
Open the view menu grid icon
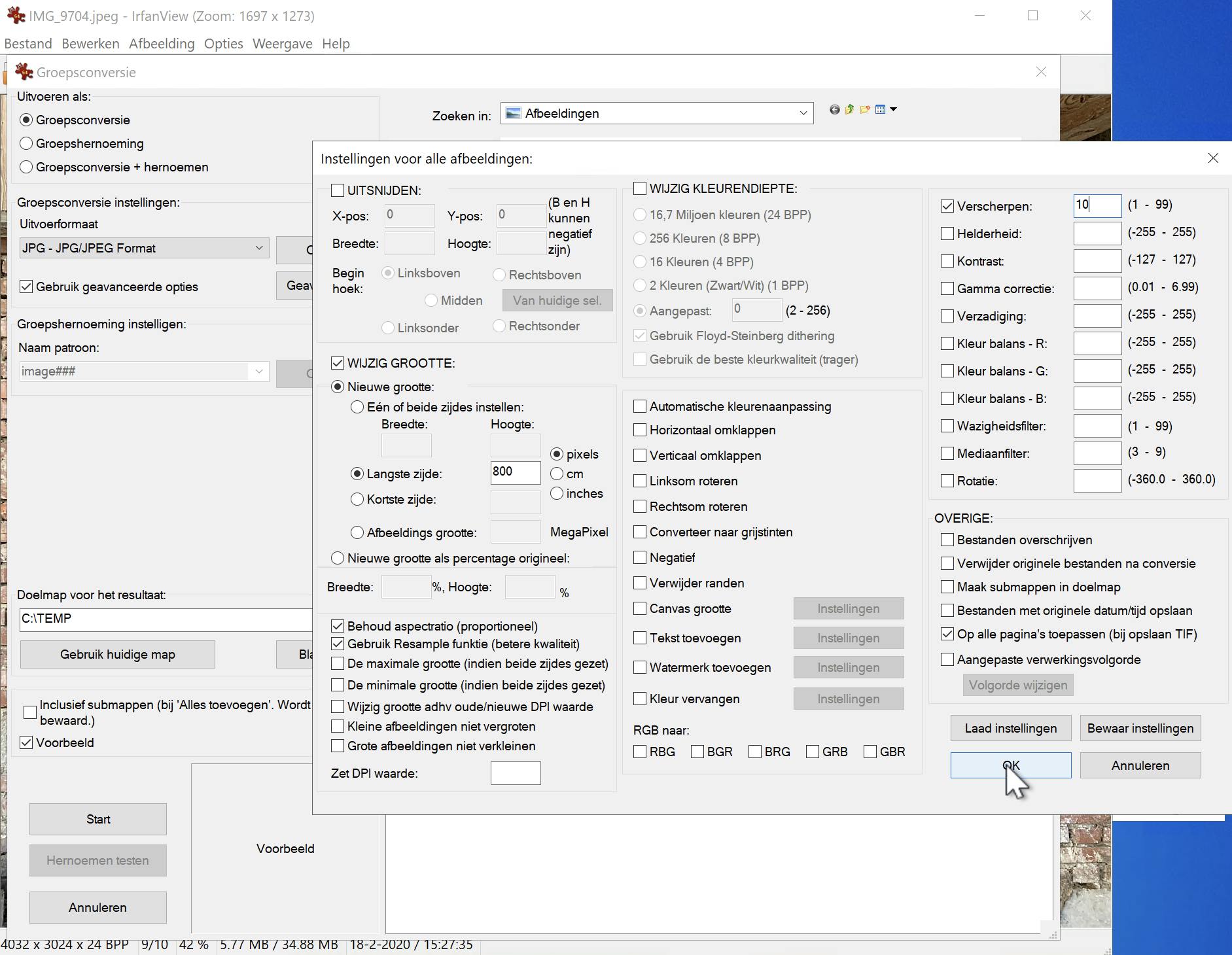pyautogui.click(x=881, y=110)
